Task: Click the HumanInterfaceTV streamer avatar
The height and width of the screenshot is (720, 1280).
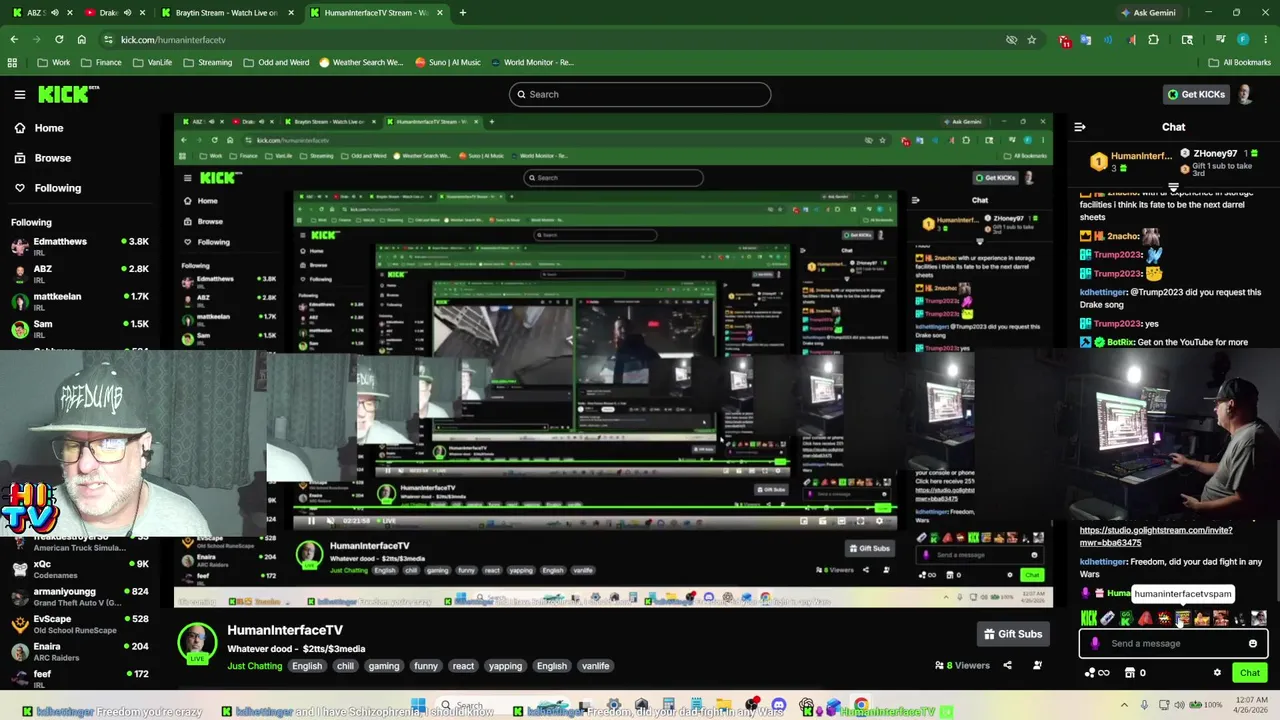Action: tap(197, 642)
